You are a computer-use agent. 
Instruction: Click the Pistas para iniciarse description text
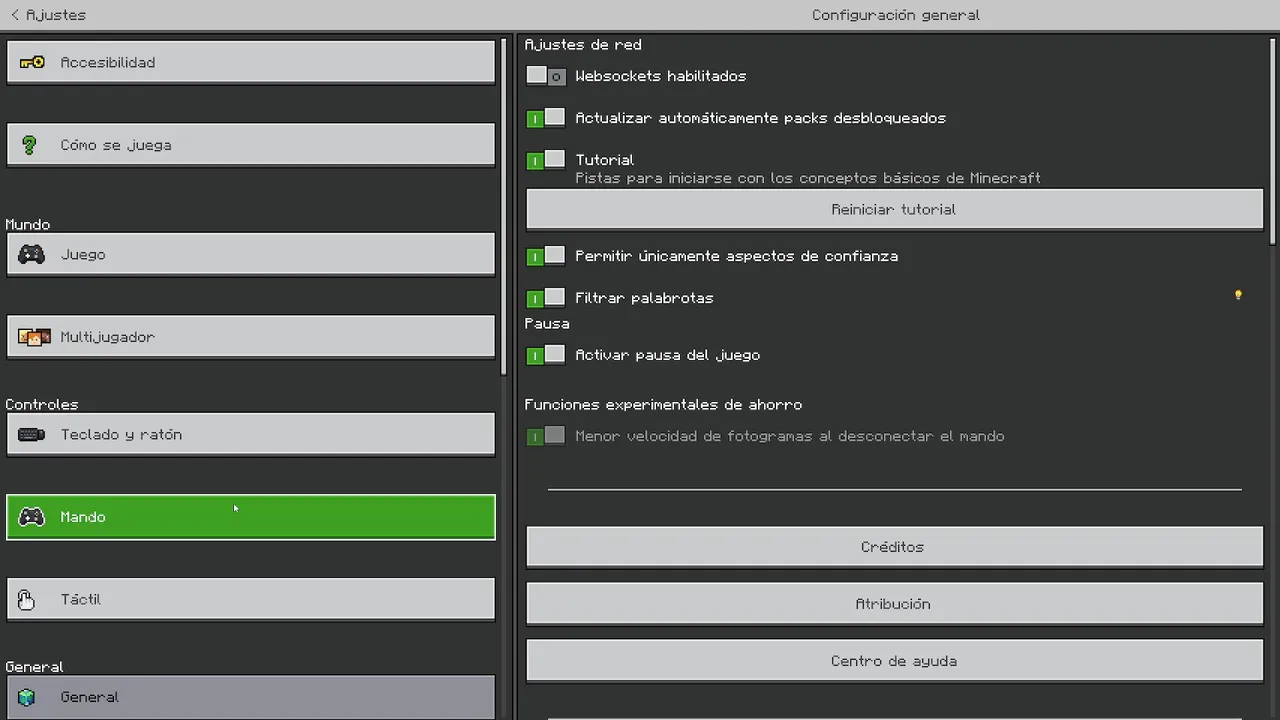pyautogui.click(x=808, y=178)
